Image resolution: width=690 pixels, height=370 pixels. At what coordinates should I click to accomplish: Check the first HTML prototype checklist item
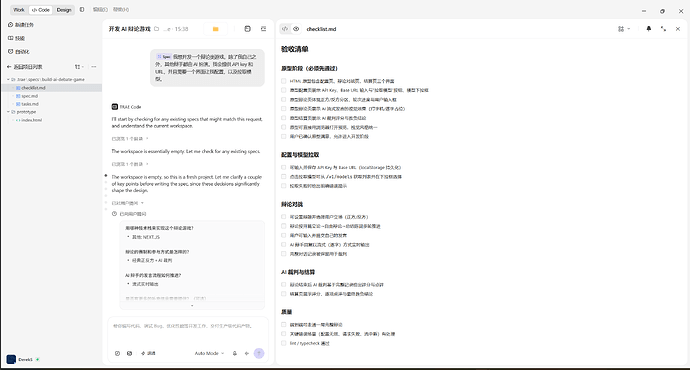[284, 81]
